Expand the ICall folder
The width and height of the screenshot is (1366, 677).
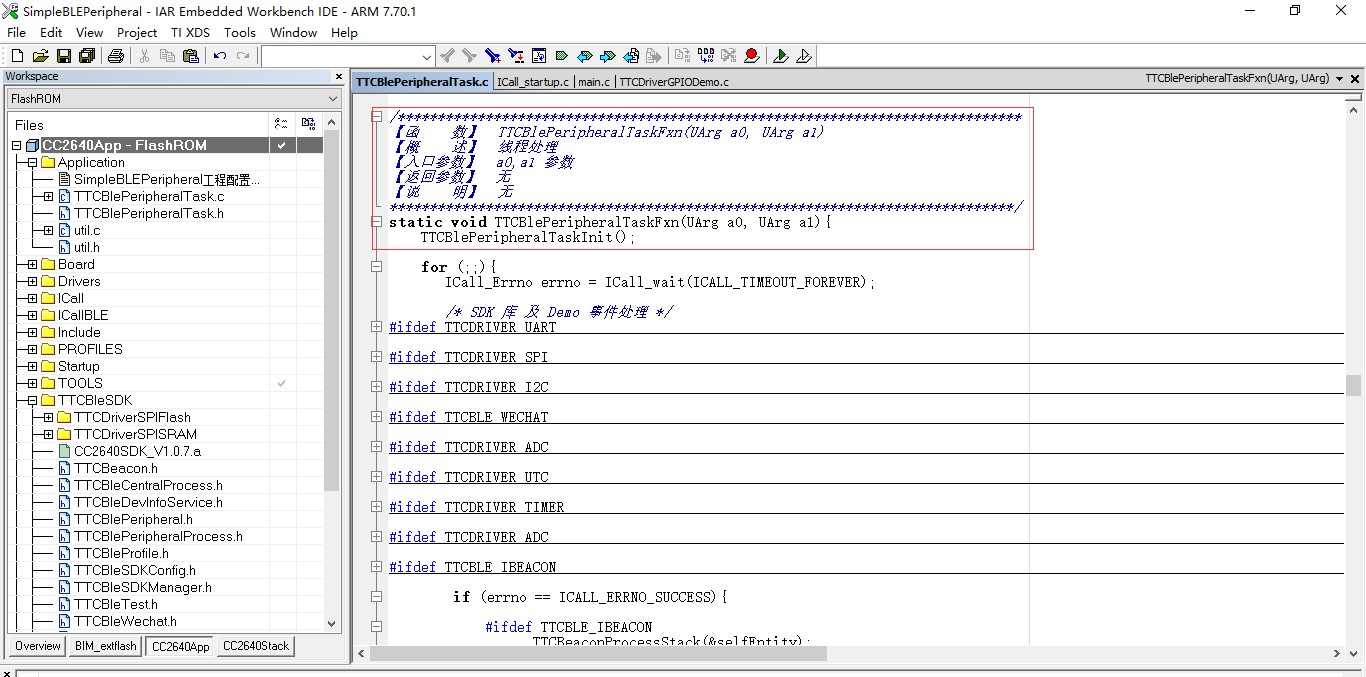click(x=32, y=298)
